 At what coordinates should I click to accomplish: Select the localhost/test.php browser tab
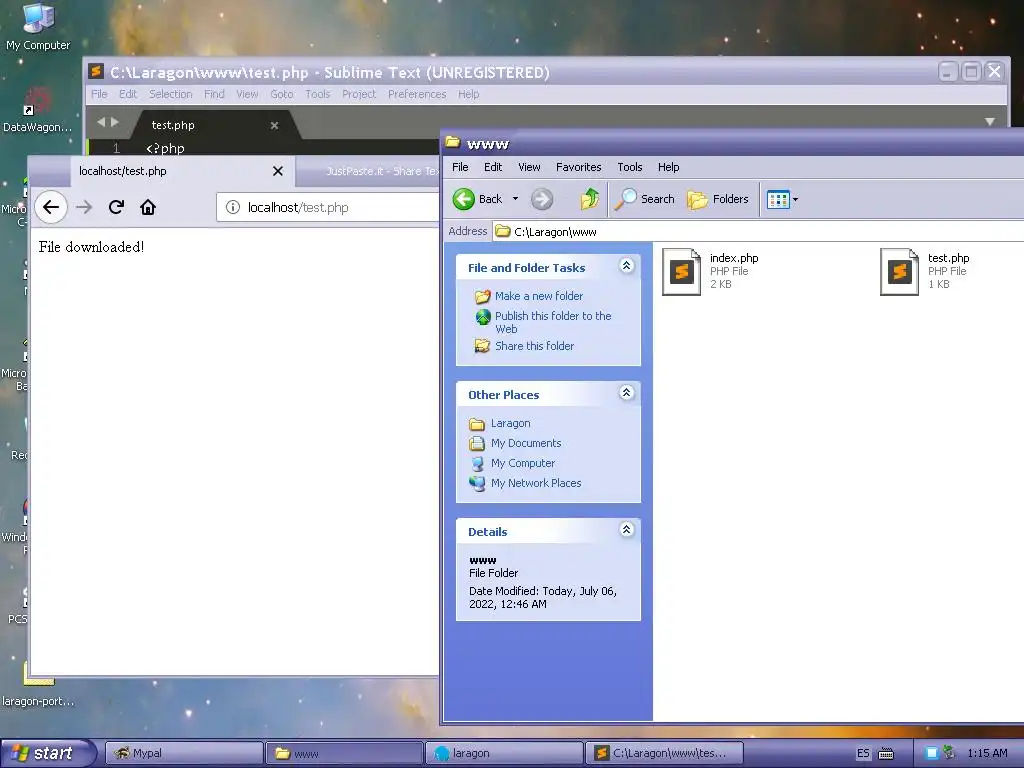[x=182, y=171]
